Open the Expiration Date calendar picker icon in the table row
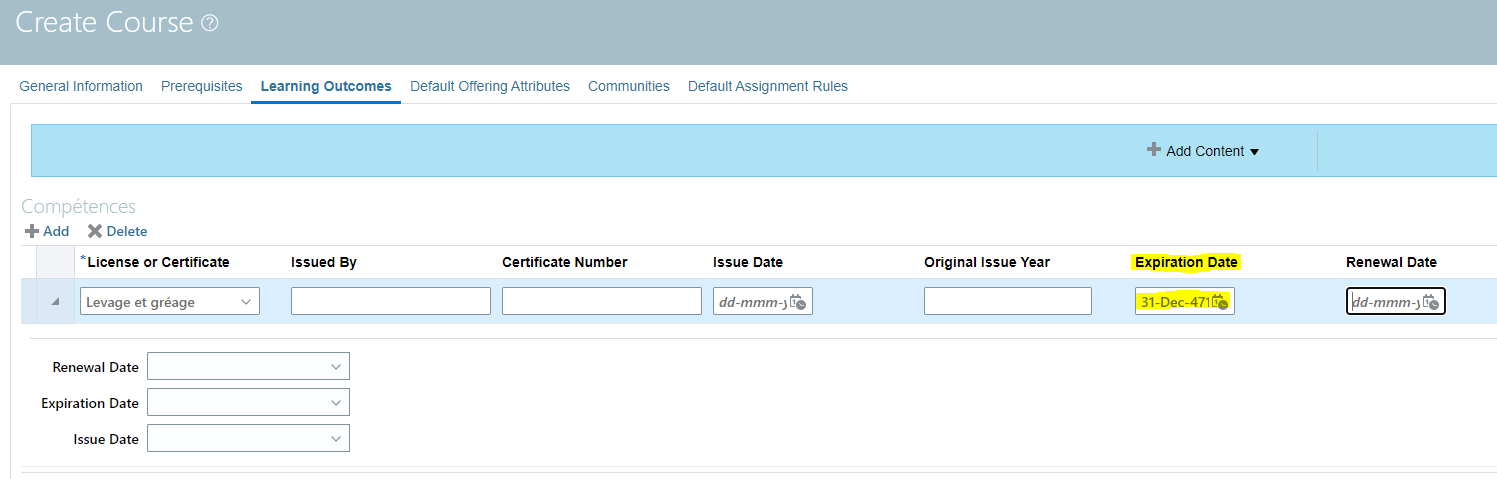This screenshot has width=1497, height=479. tap(1220, 302)
